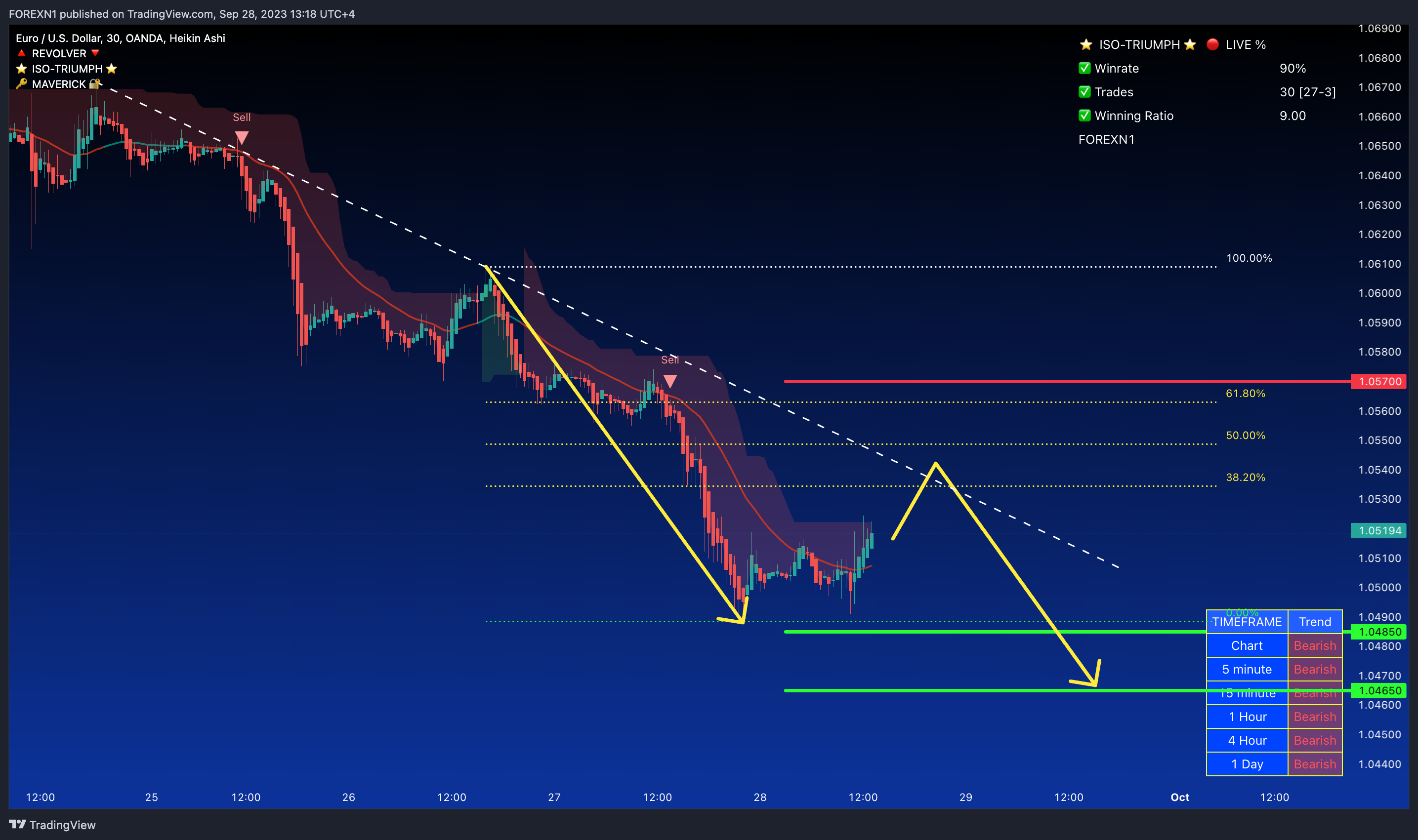Click the Winning Ratio value 9.00
The width and height of the screenshot is (1418, 840).
[x=1293, y=116]
